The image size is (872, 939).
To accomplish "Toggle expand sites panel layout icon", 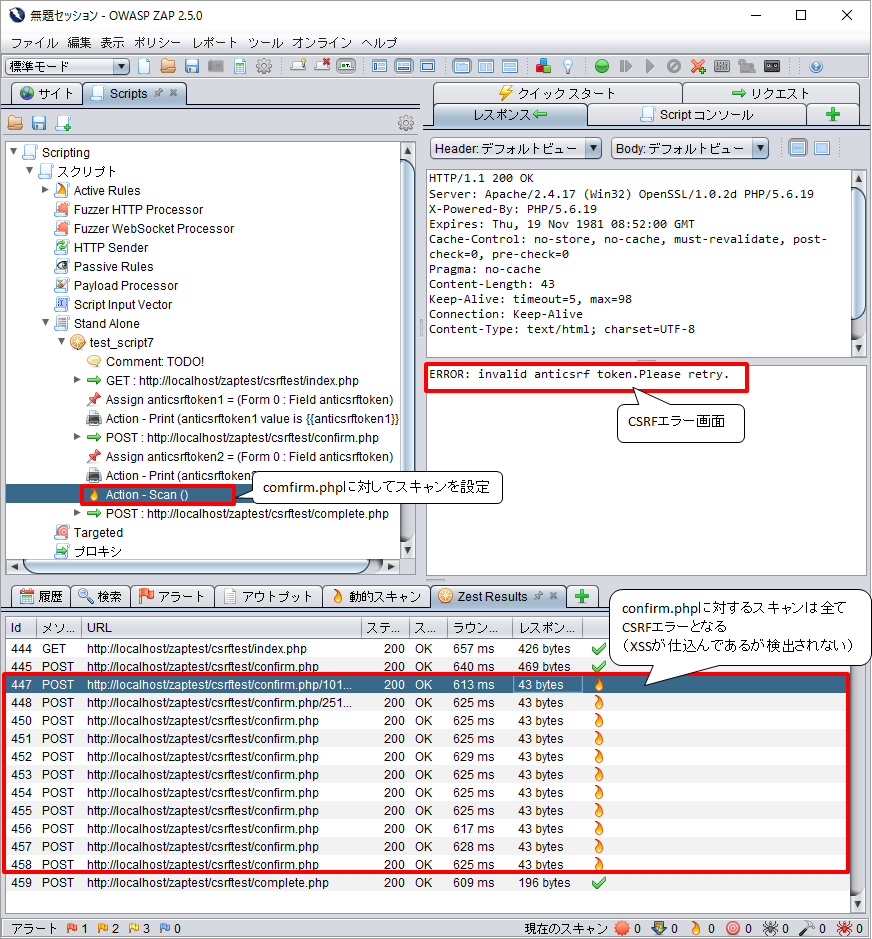I will pyautogui.click(x=380, y=66).
